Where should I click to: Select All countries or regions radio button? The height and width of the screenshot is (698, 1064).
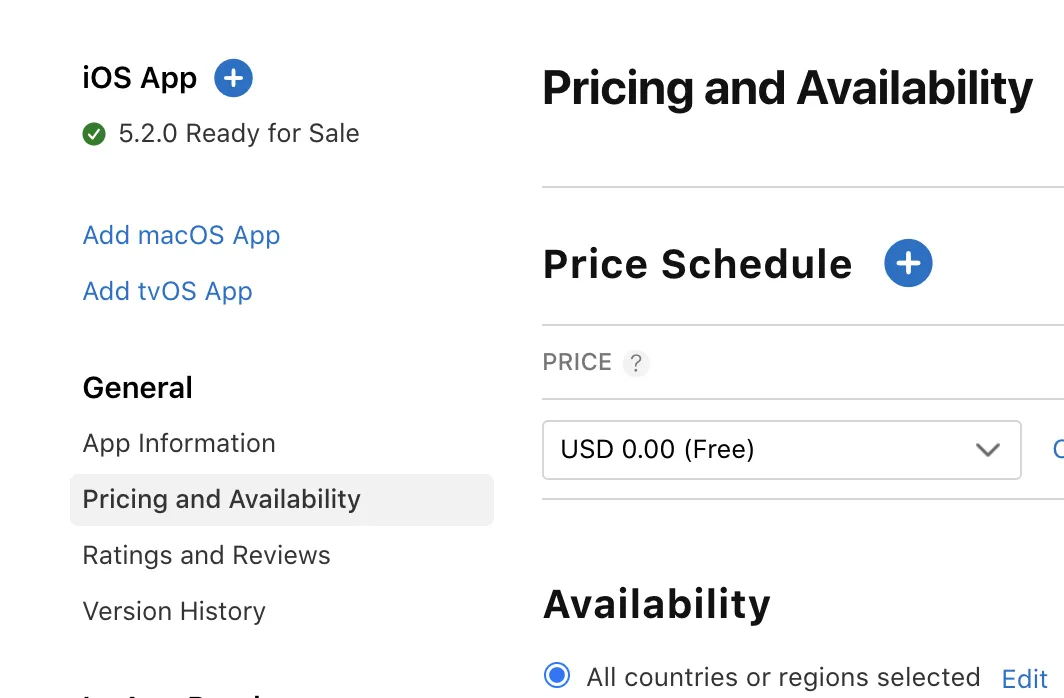point(557,676)
